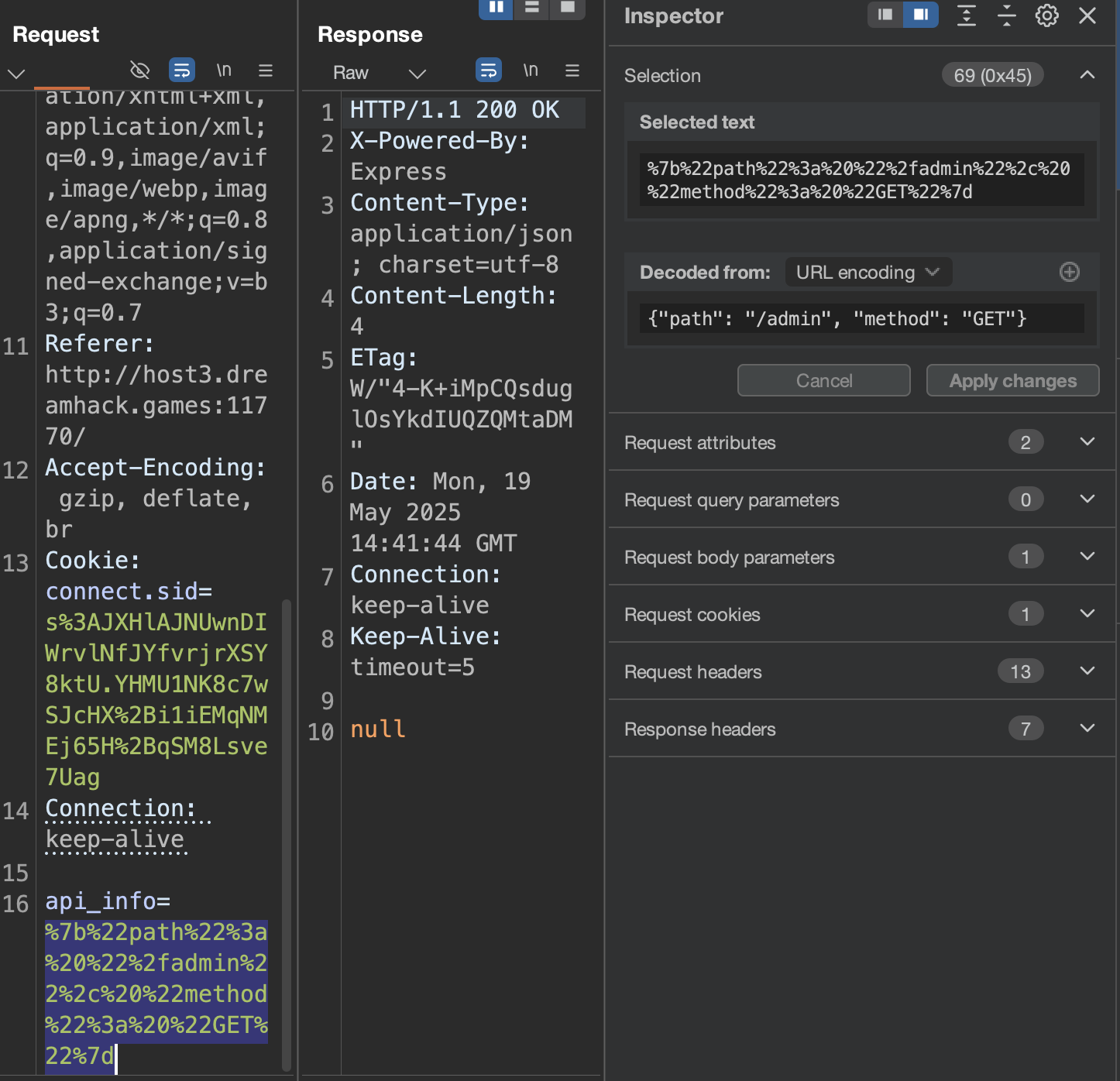The width and height of the screenshot is (1120, 1081).
Task: Click 'X-Powered-By:' header in Response
Action: [x=440, y=141]
